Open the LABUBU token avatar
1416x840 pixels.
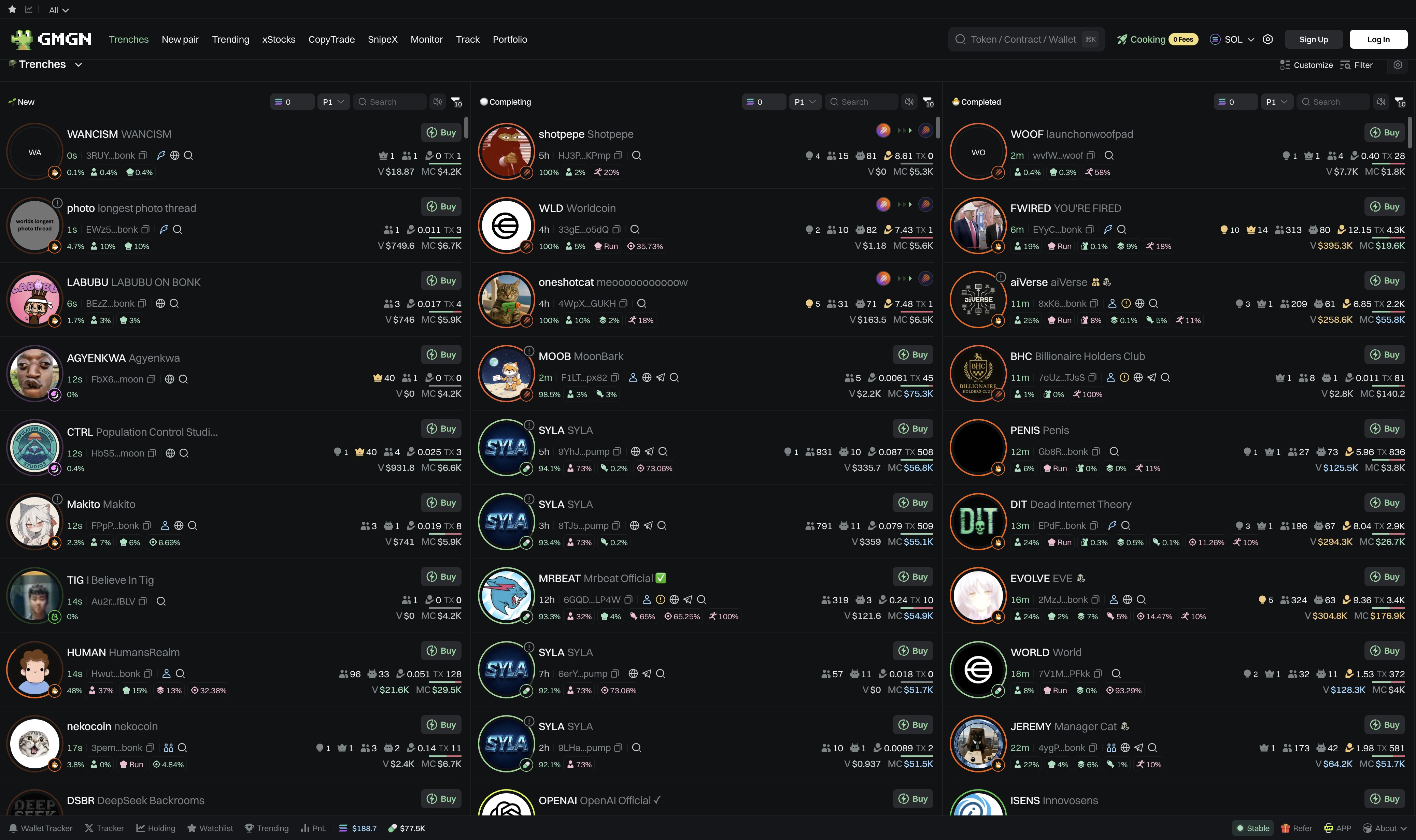tap(34, 300)
